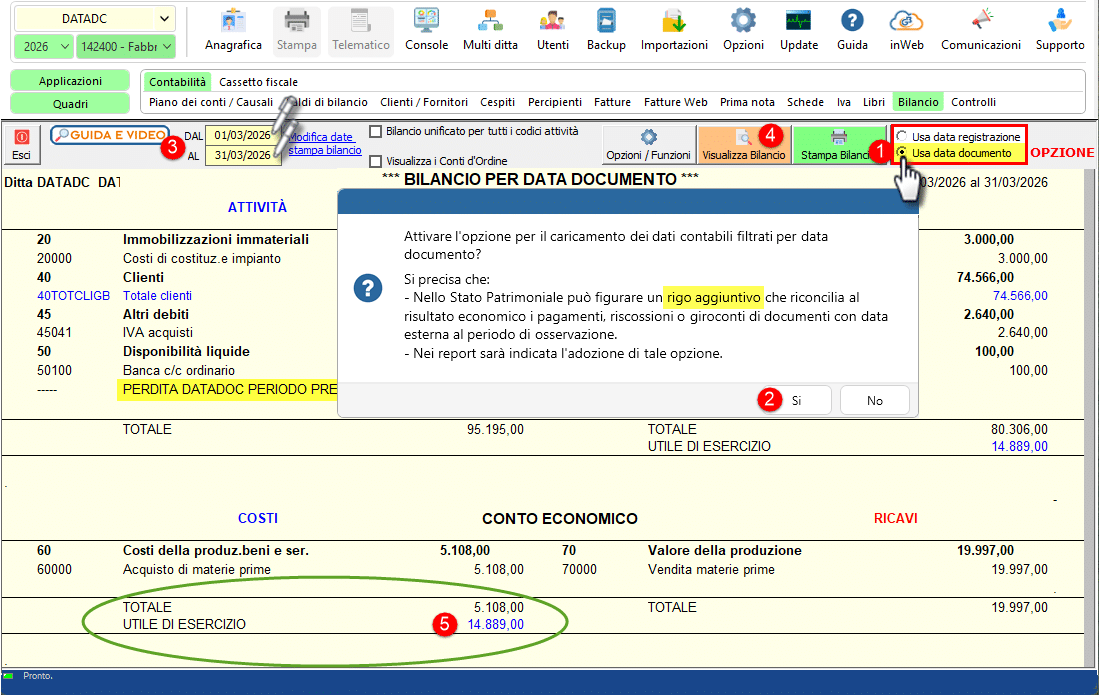The width and height of the screenshot is (1101, 695).
Task: Open Importazioni
Action: (x=674, y=30)
